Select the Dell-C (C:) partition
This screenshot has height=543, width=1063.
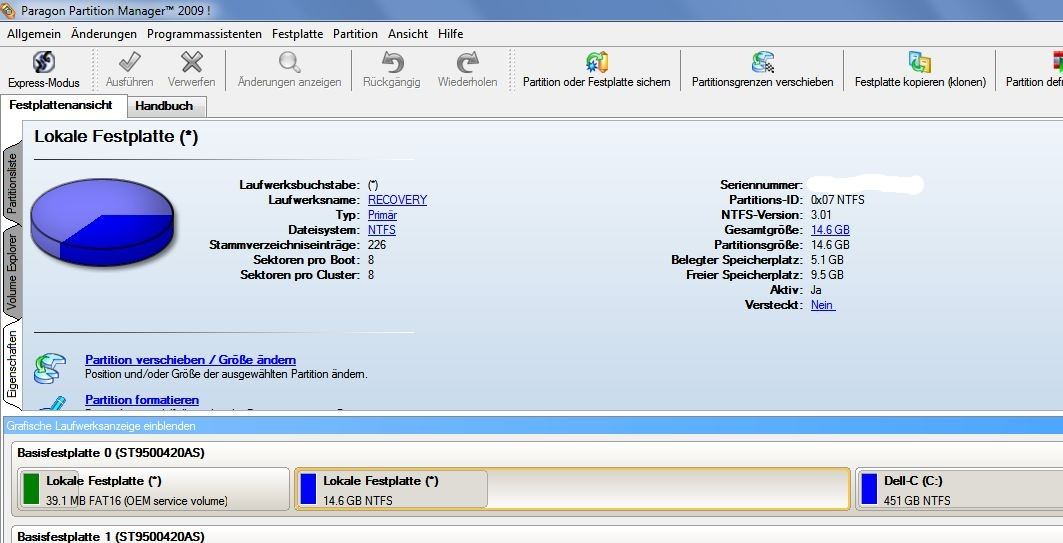959,489
